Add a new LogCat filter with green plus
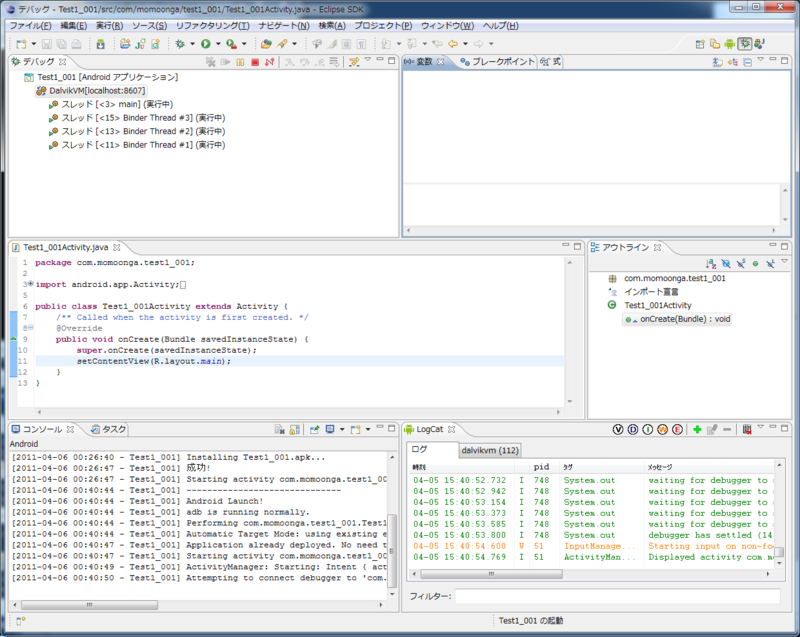The height and width of the screenshot is (637, 800). 696,429
